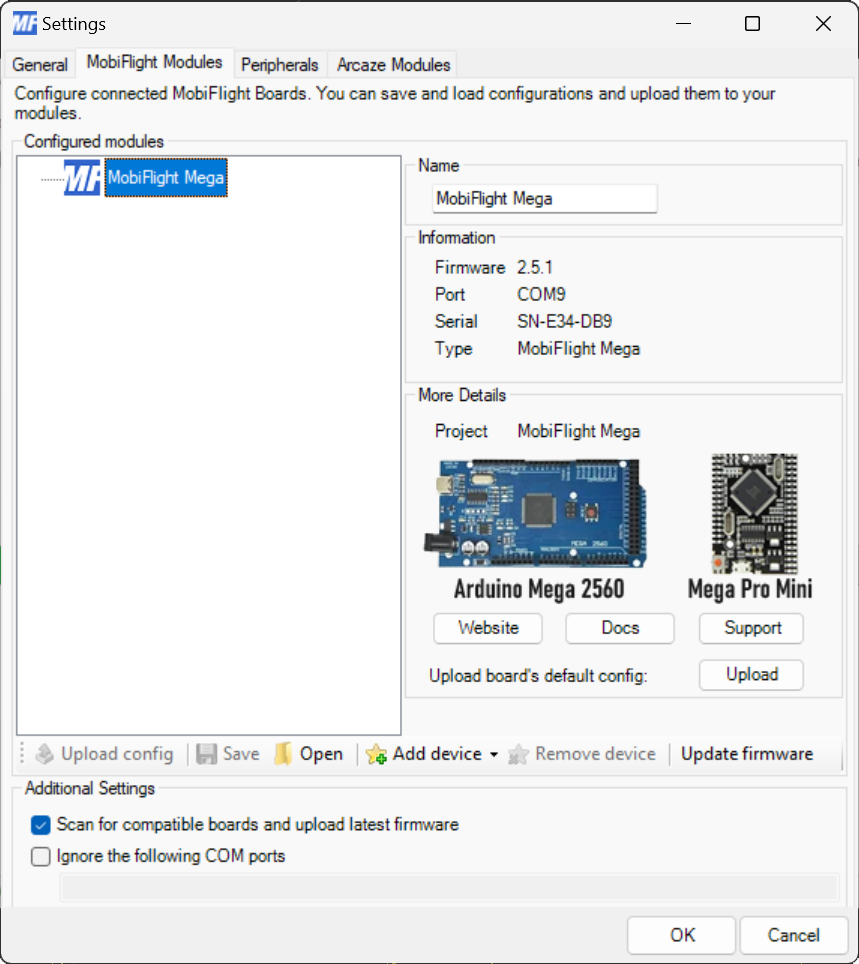Start the Update firmware action
Screen dimensions: 859x964
point(746,754)
